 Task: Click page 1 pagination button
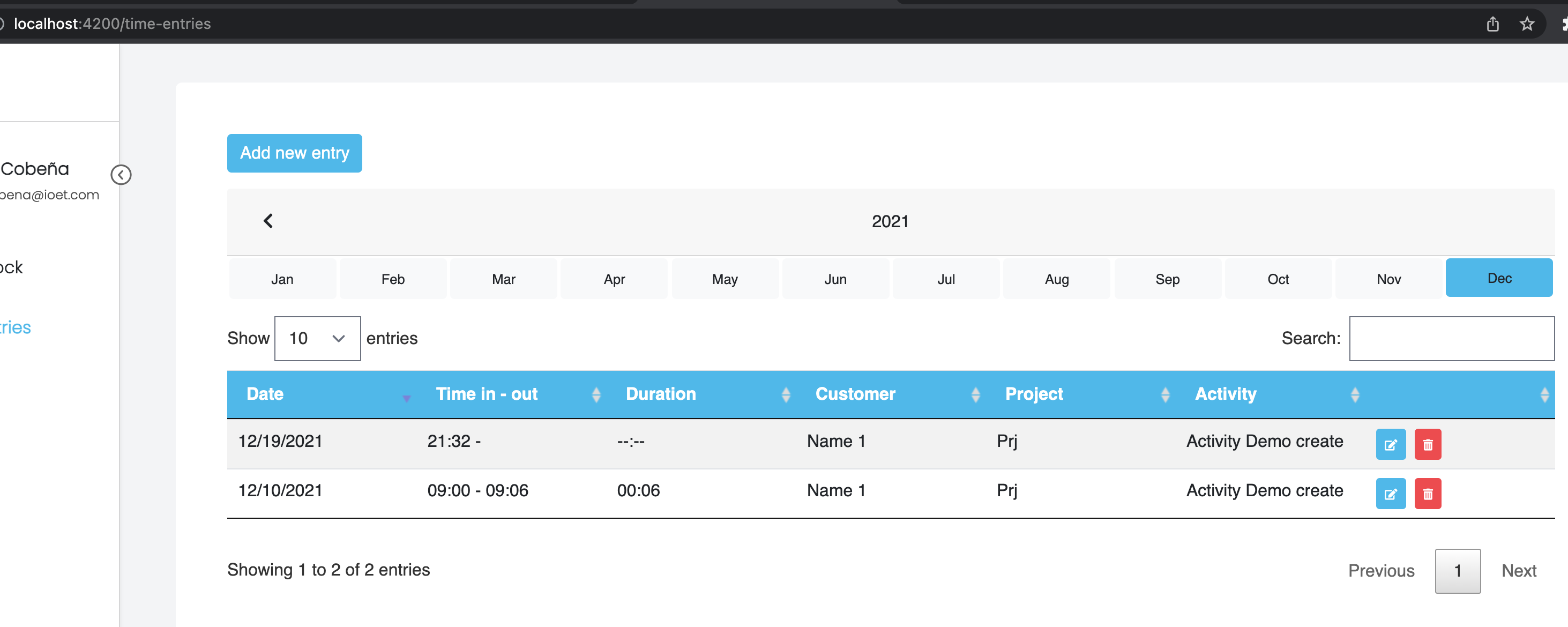(1457, 570)
